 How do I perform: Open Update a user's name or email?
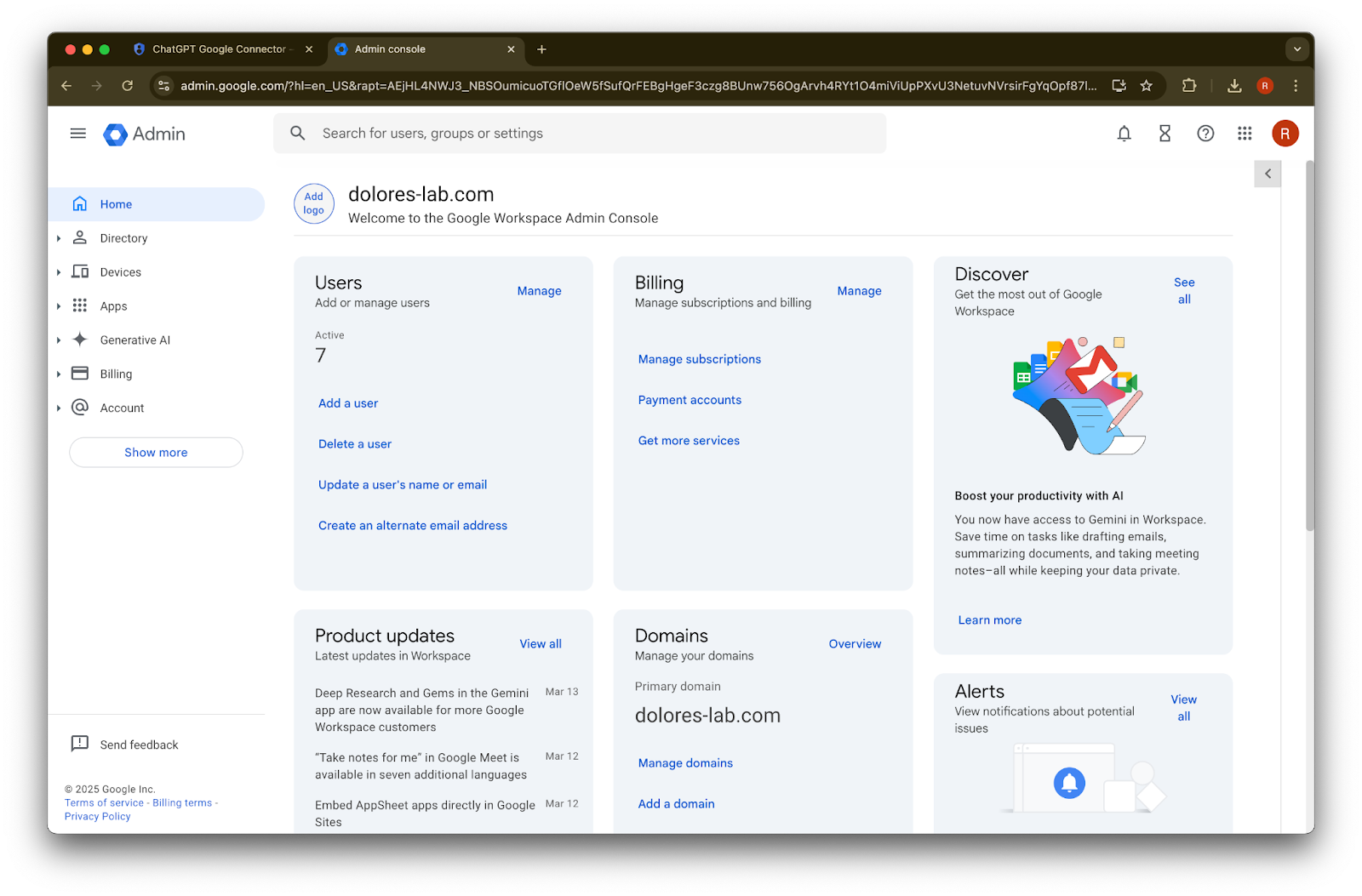pyautogui.click(x=403, y=485)
